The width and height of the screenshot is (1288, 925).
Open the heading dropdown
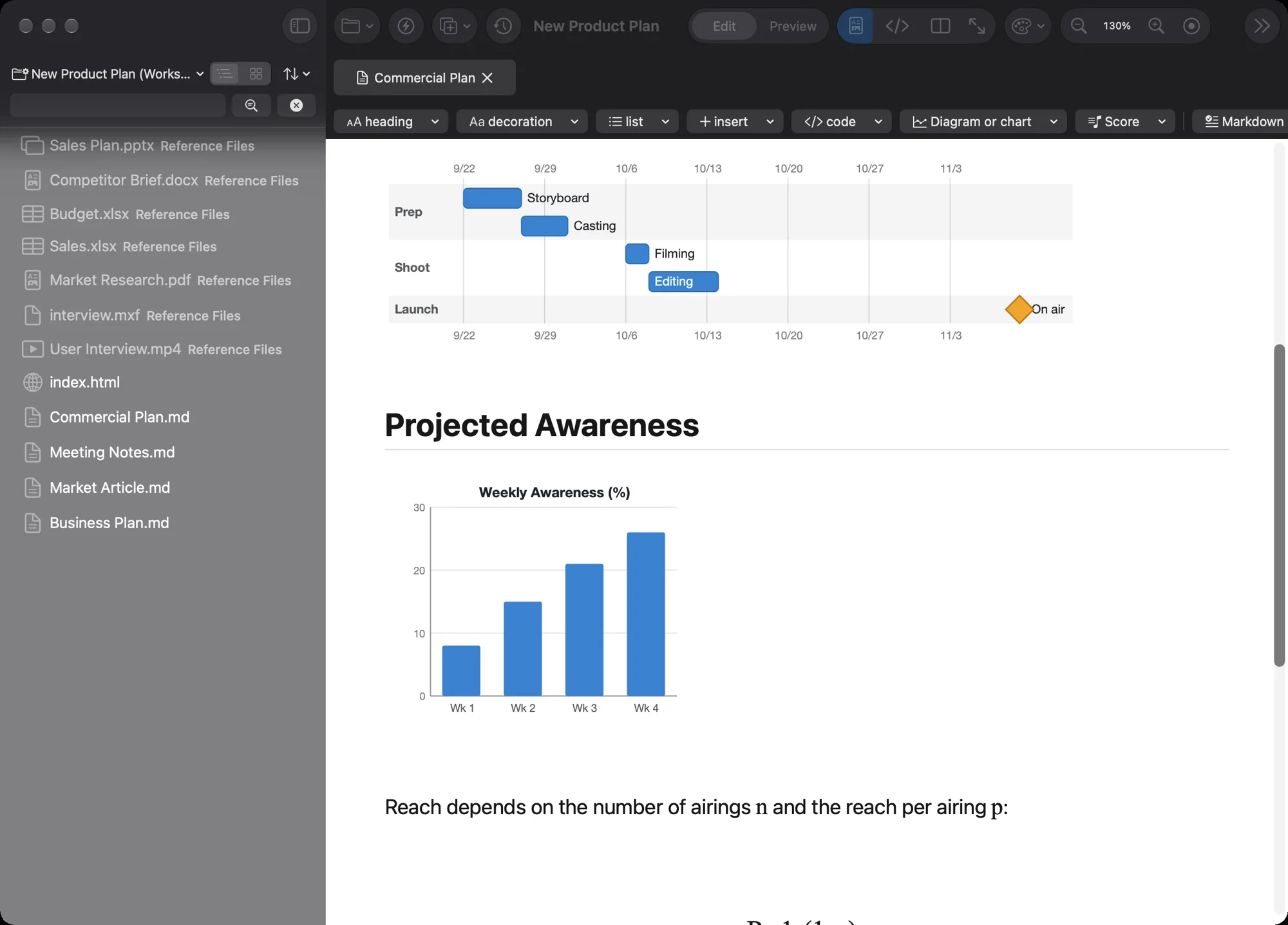click(x=392, y=121)
